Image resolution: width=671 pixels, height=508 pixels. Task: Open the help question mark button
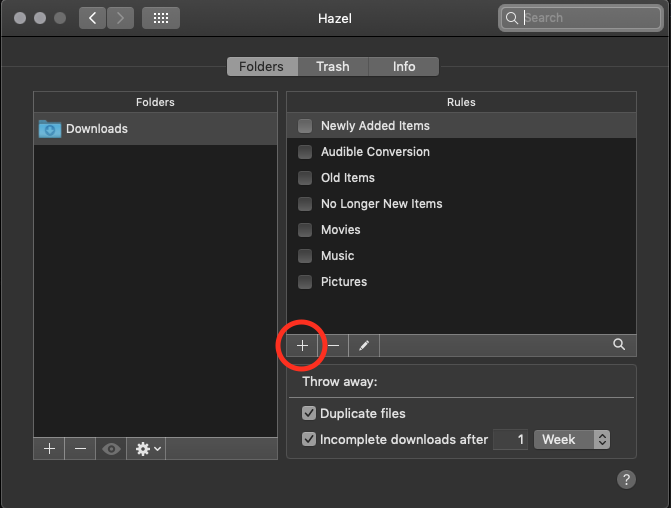pyautogui.click(x=627, y=480)
